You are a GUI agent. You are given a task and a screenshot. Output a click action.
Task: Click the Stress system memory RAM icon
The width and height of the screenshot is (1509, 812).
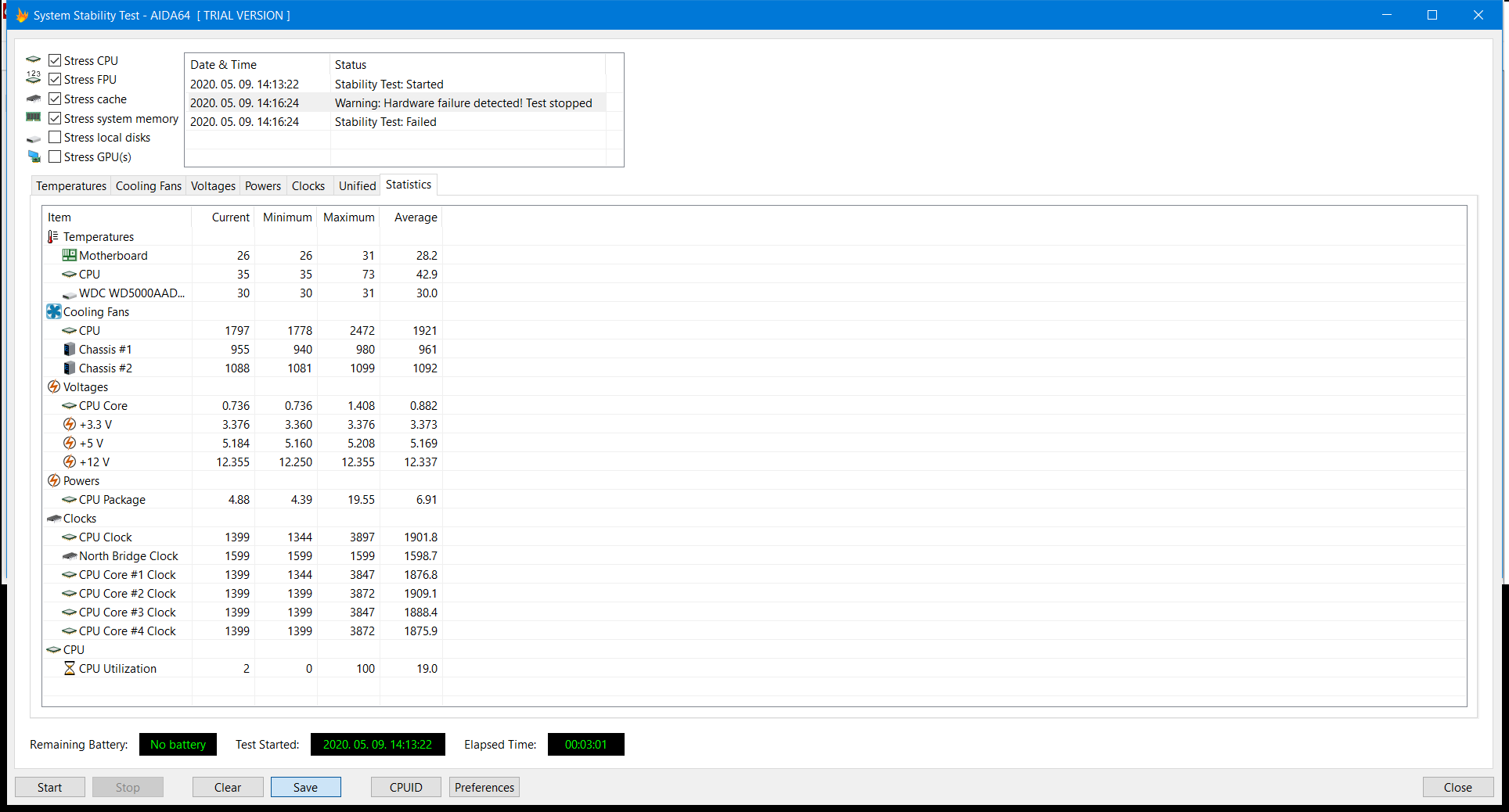34,117
